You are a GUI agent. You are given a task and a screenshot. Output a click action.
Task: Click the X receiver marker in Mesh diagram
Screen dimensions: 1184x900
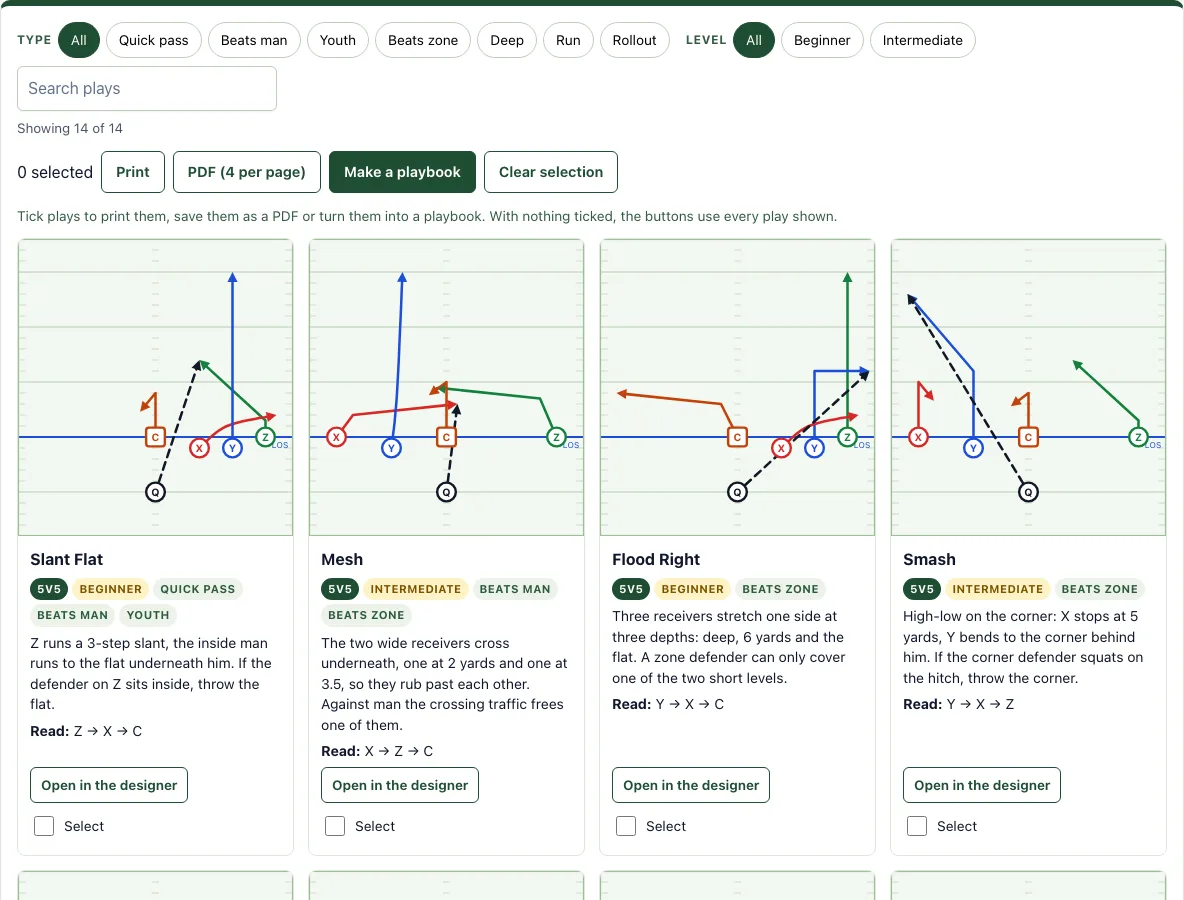coord(336,437)
